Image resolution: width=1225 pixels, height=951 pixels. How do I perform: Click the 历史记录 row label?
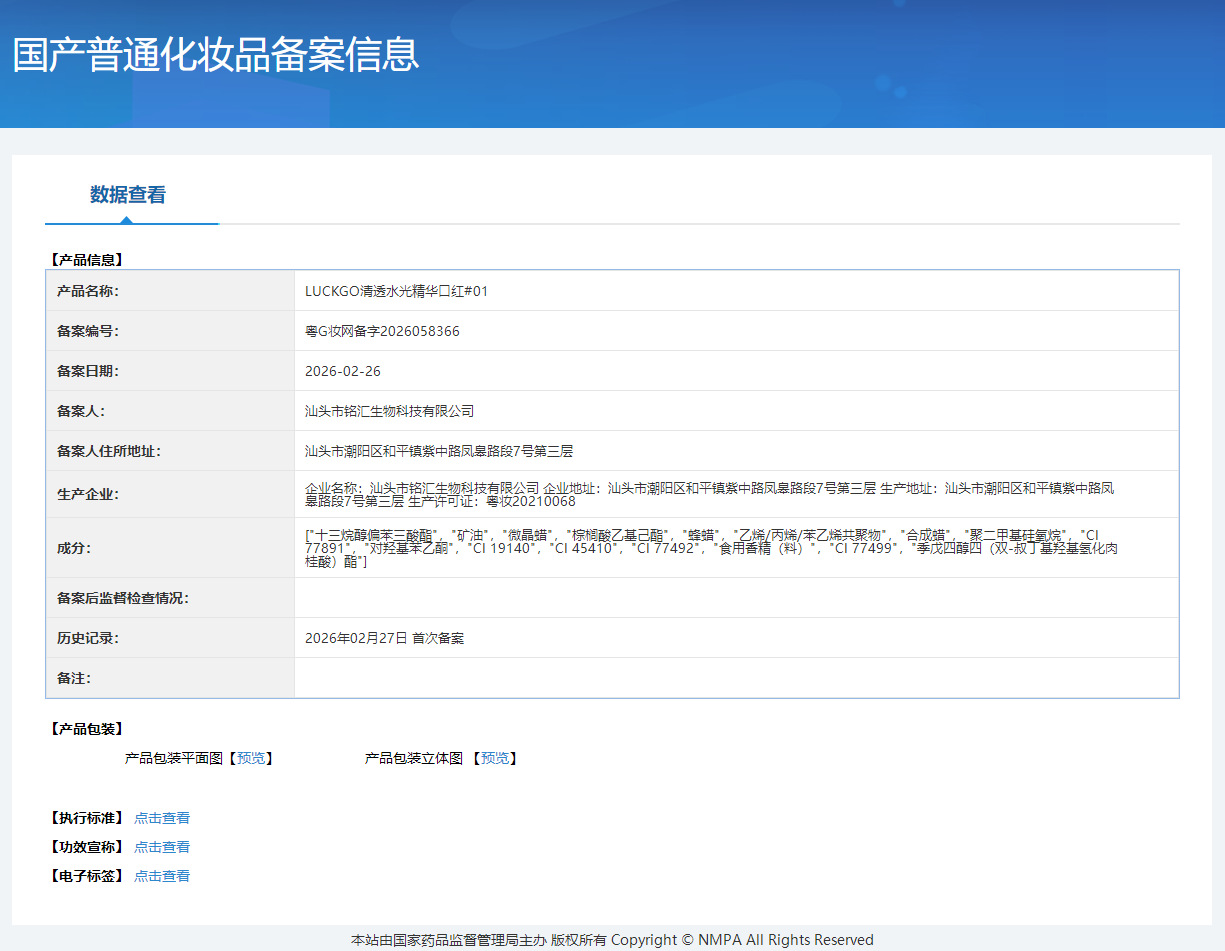click(x=88, y=638)
